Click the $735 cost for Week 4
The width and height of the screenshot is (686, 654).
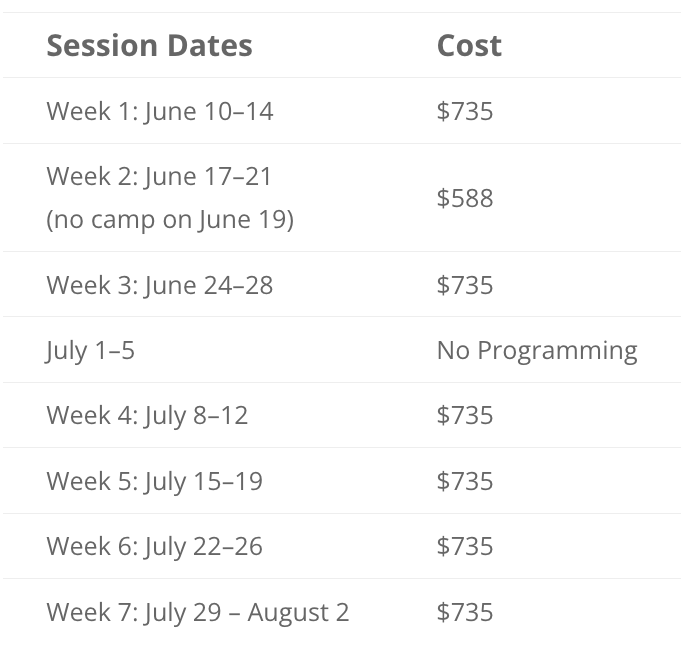click(465, 415)
